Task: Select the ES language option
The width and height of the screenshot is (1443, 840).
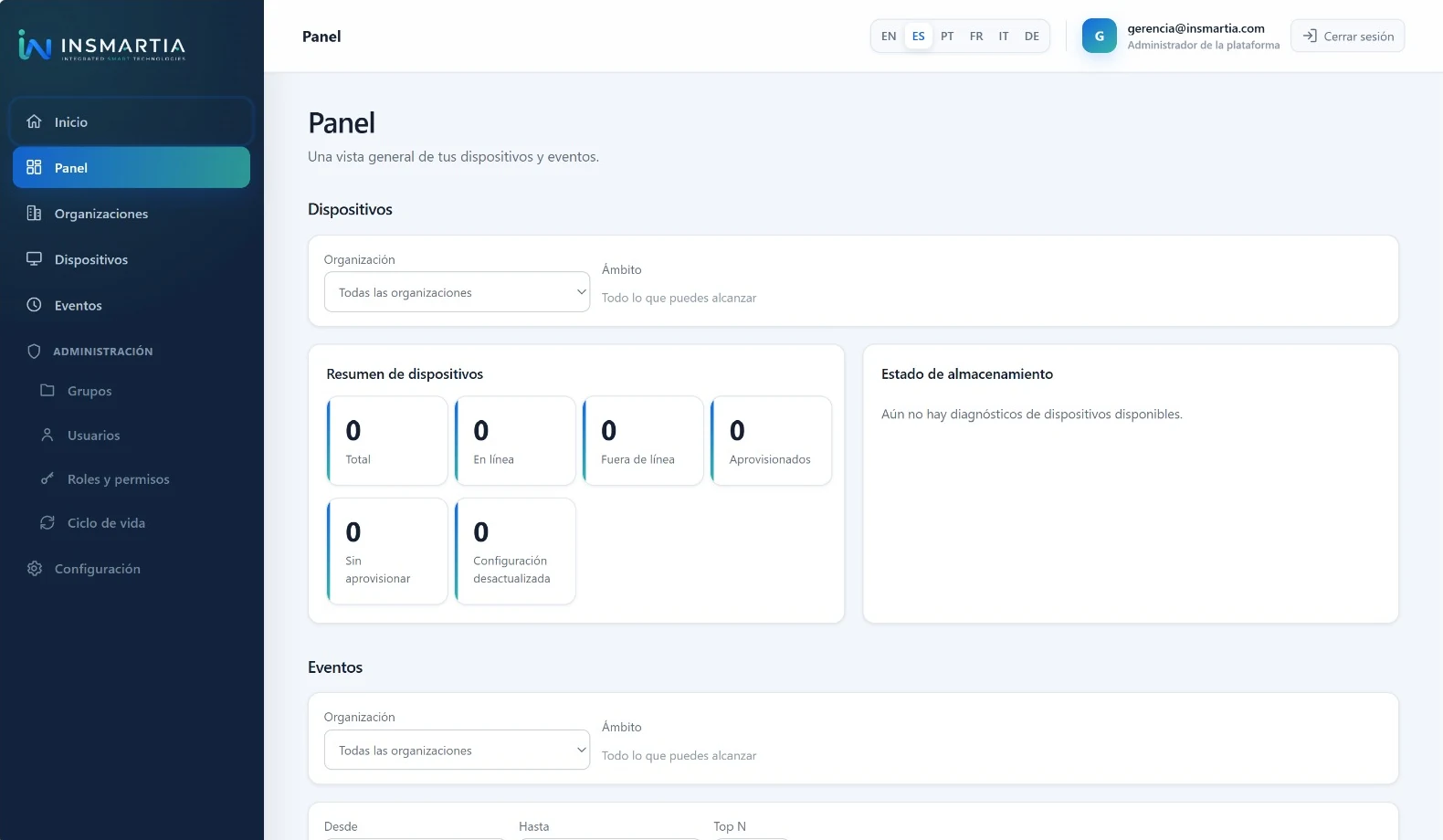Action: coord(918,37)
